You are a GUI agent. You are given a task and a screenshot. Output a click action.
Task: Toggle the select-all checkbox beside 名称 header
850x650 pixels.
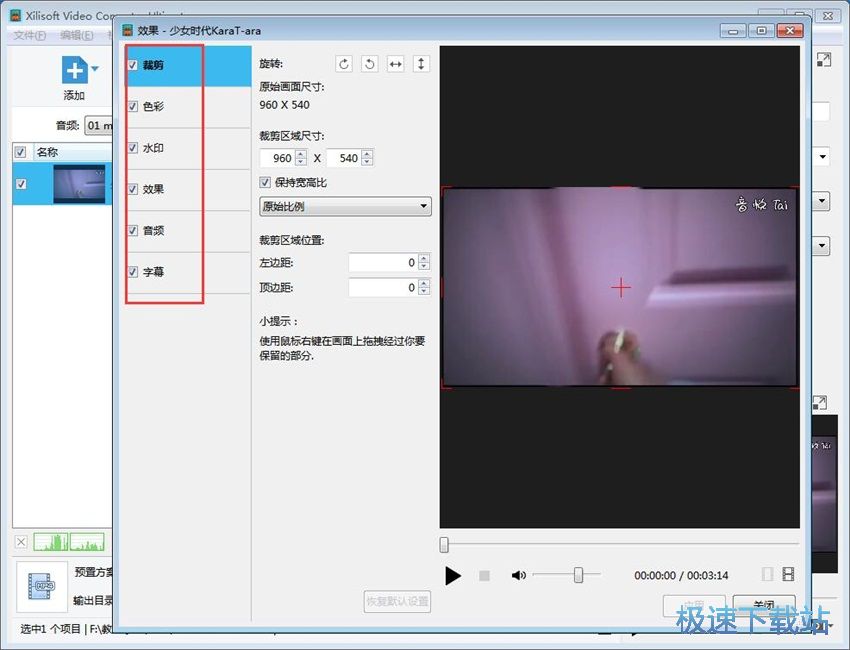[x=21, y=152]
